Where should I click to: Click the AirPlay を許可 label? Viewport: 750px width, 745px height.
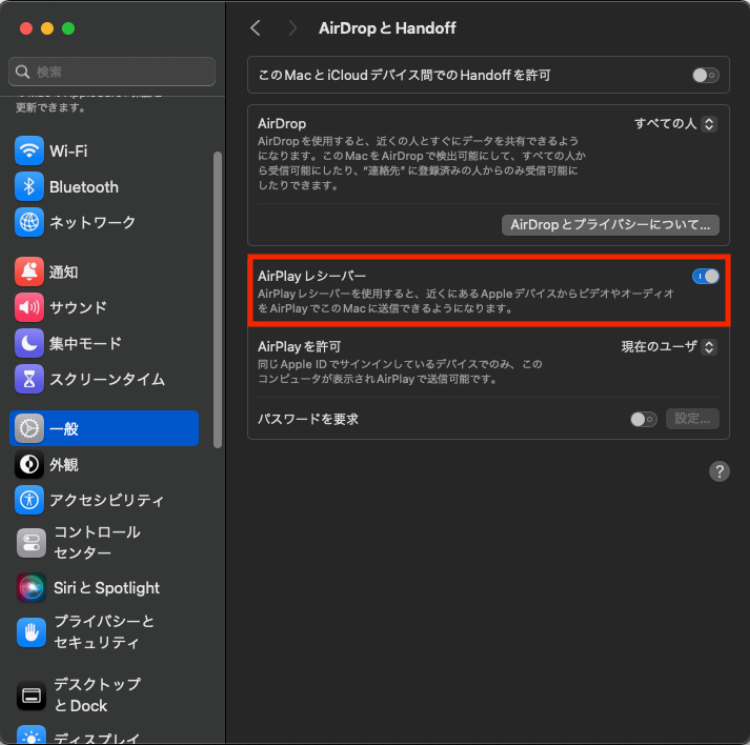click(299, 347)
